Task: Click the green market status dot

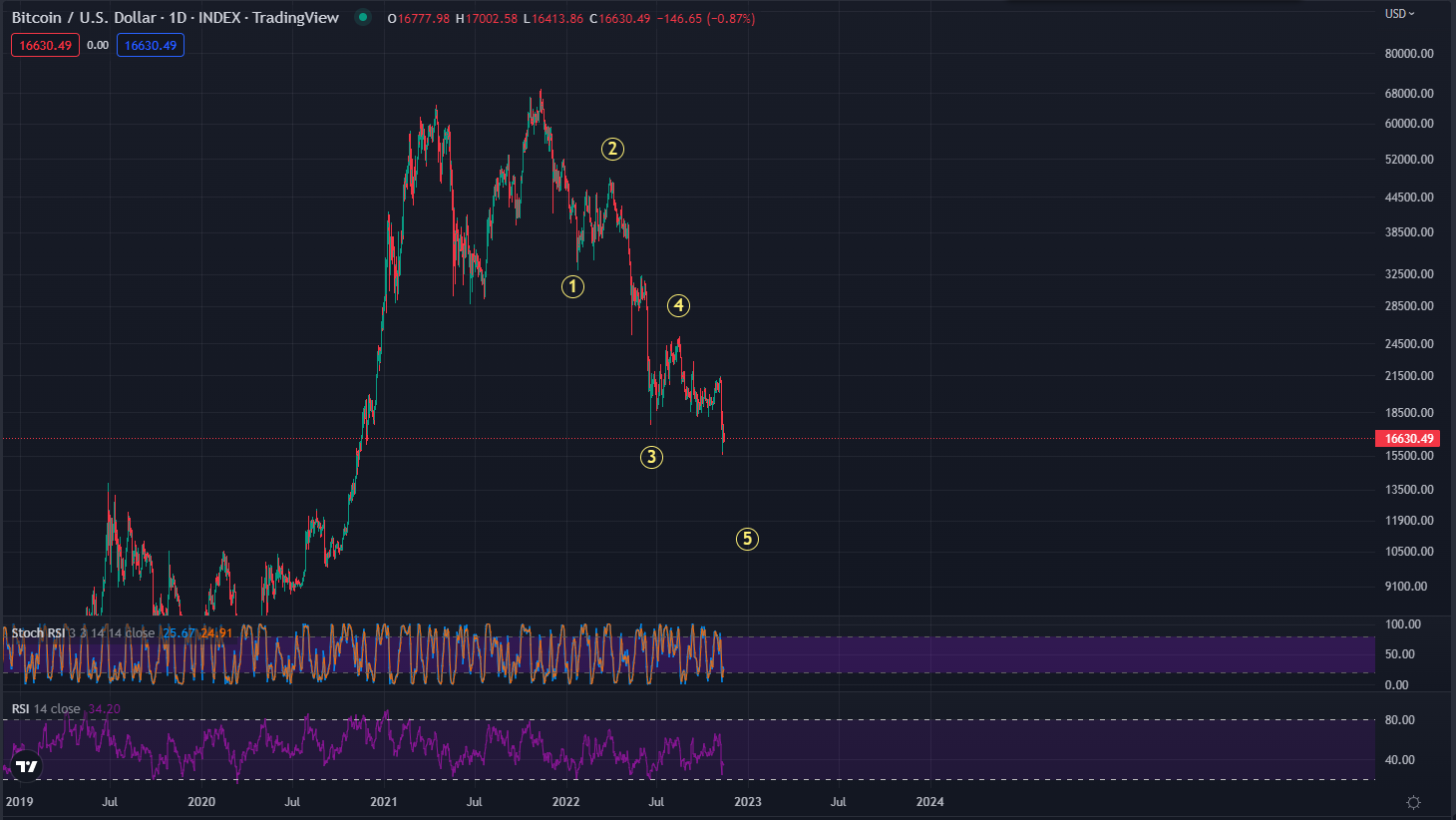Action: click(363, 17)
